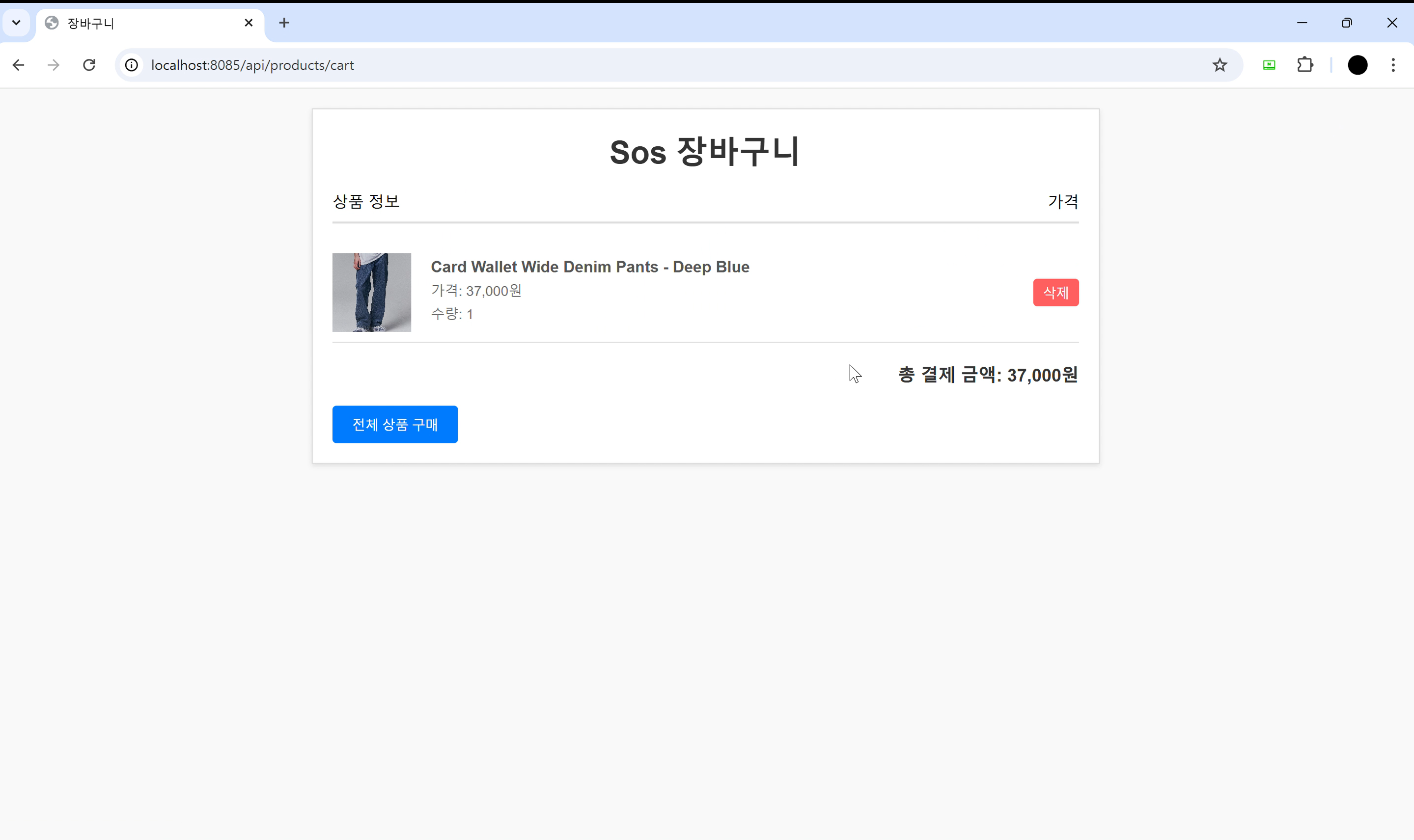
Task: Restore down the browser window
Action: (1347, 23)
